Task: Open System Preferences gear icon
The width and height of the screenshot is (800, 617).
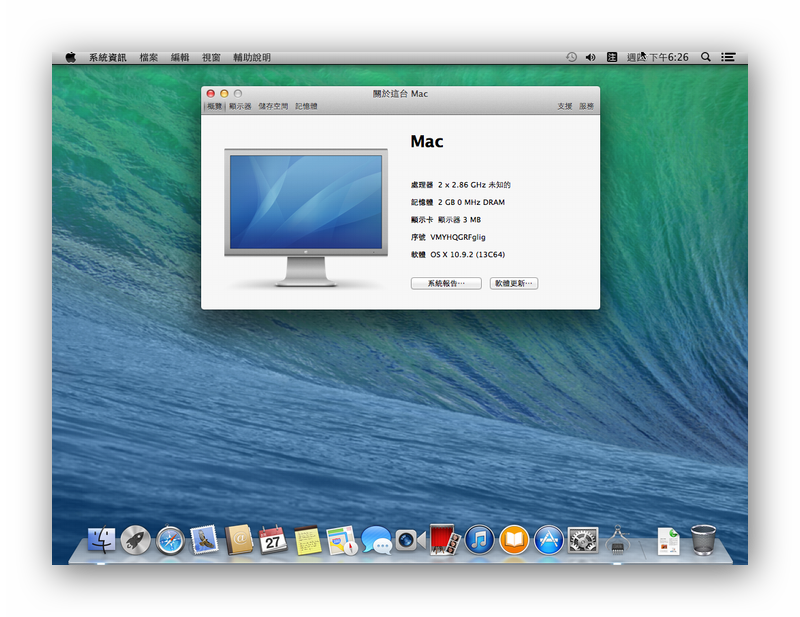Action: coord(583,540)
